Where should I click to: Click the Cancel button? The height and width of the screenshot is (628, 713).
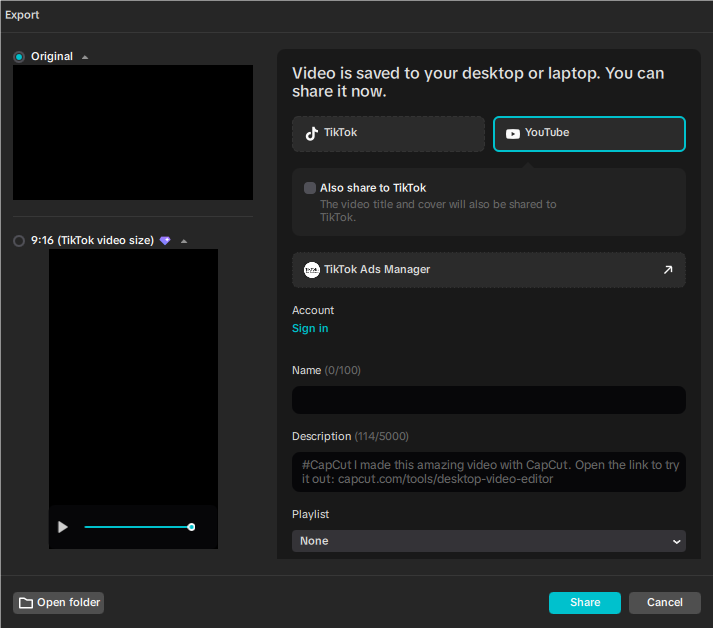click(665, 603)
